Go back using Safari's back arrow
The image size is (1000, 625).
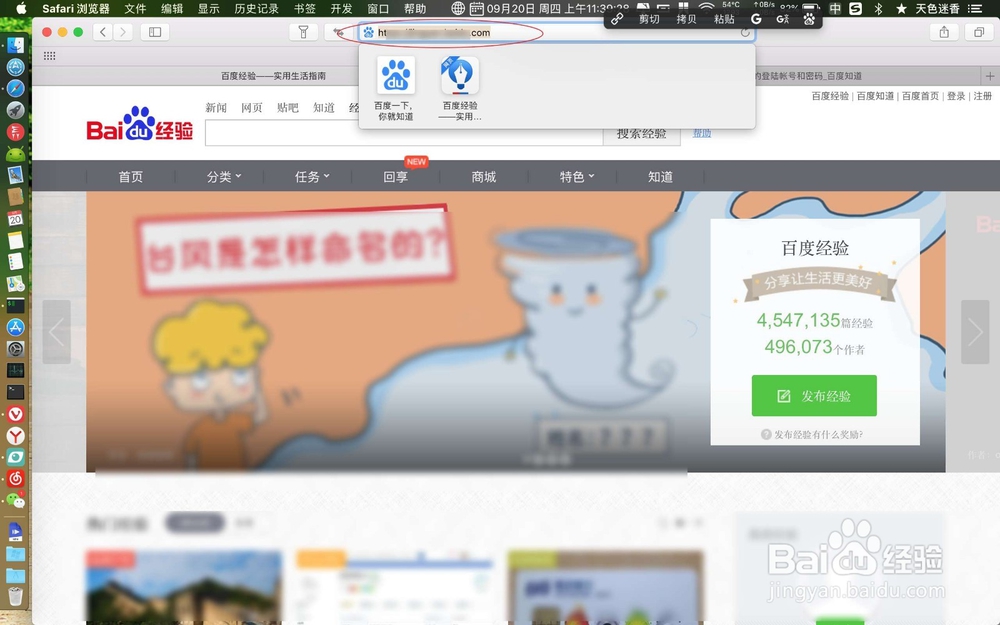(x=103, y=32)
